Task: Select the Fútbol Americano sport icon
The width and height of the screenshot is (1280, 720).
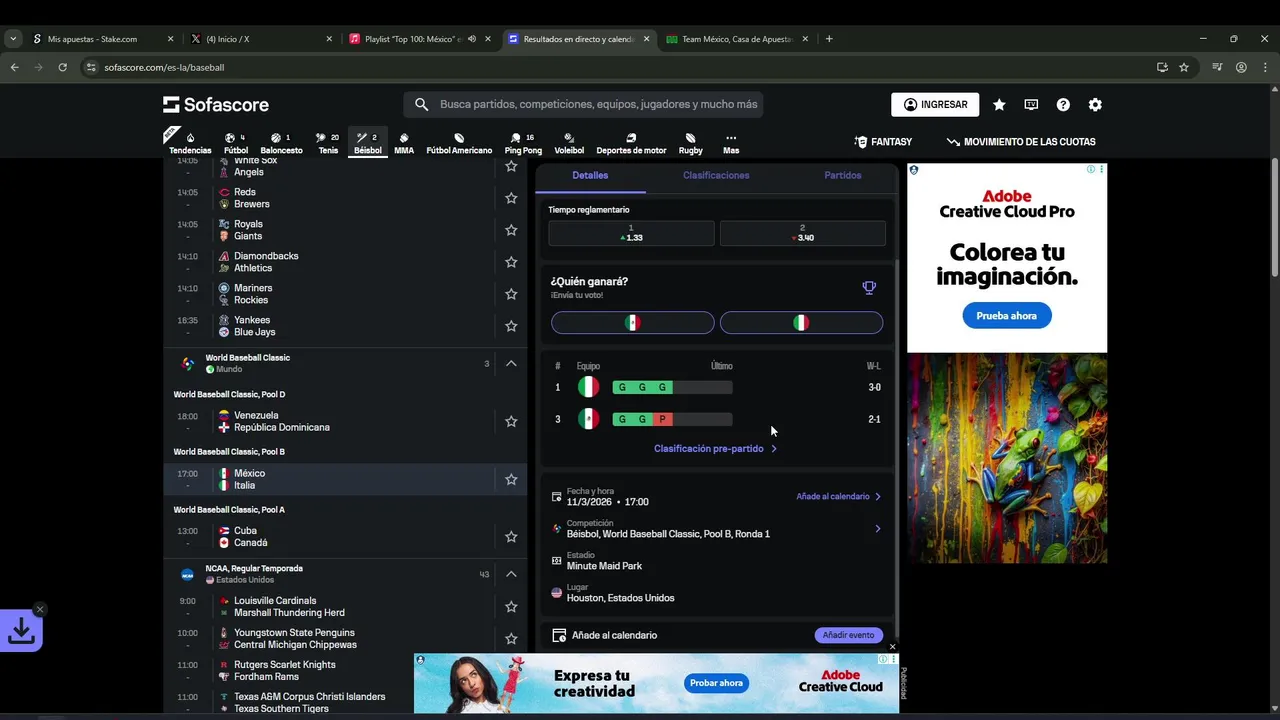Action: (x=459, y=144)
